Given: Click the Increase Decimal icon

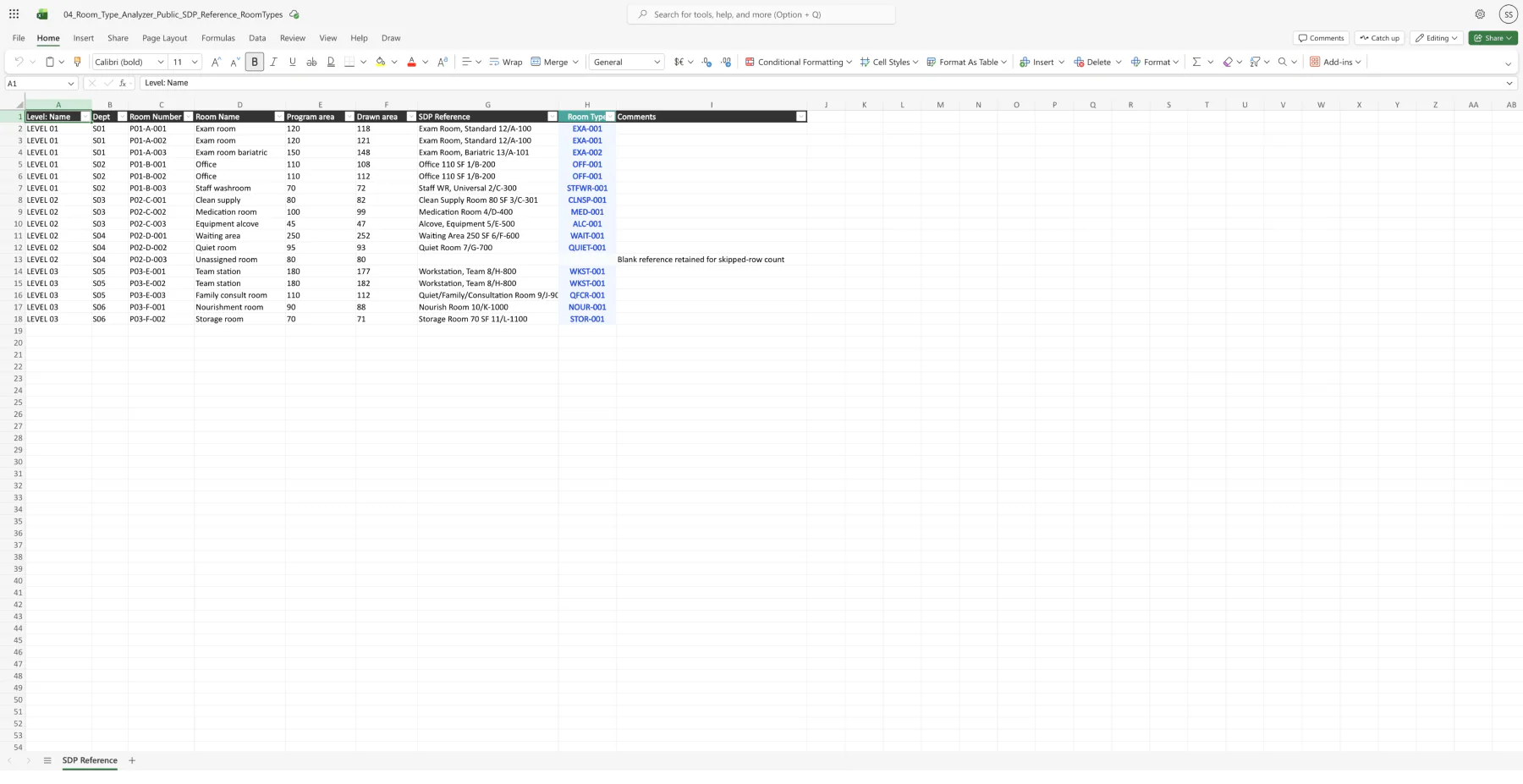Looking at the screenshot, I should pos(725,61).
